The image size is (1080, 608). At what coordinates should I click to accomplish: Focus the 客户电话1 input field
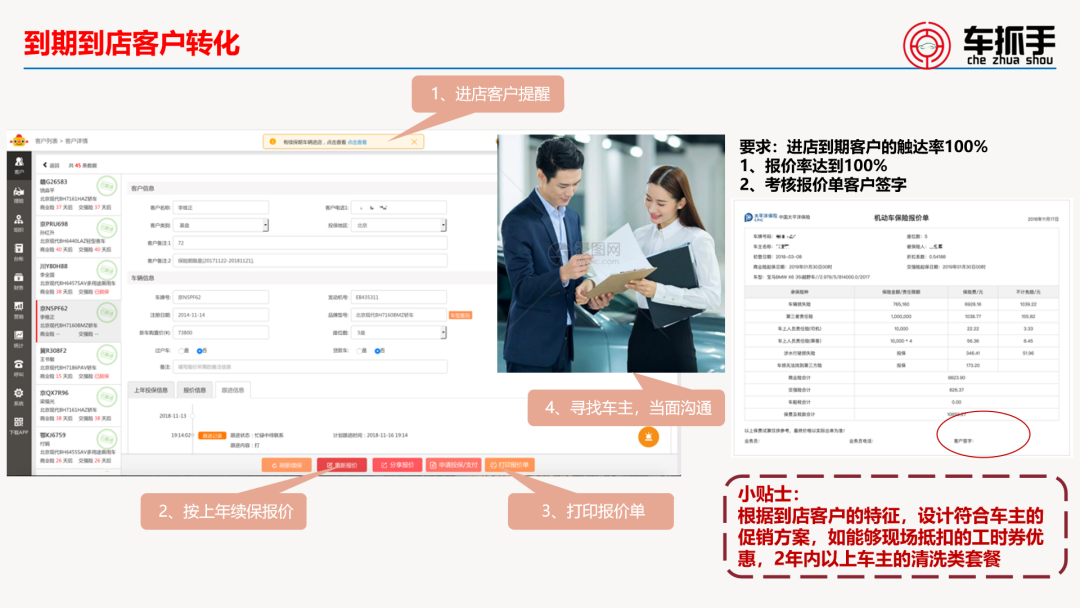(x=399, y=207)
